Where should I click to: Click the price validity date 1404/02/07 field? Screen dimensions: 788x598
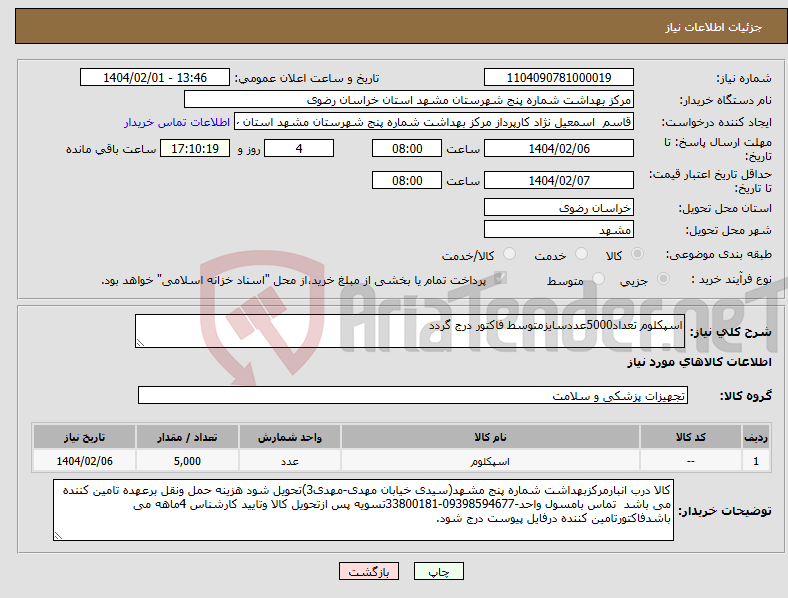[558, 180]
